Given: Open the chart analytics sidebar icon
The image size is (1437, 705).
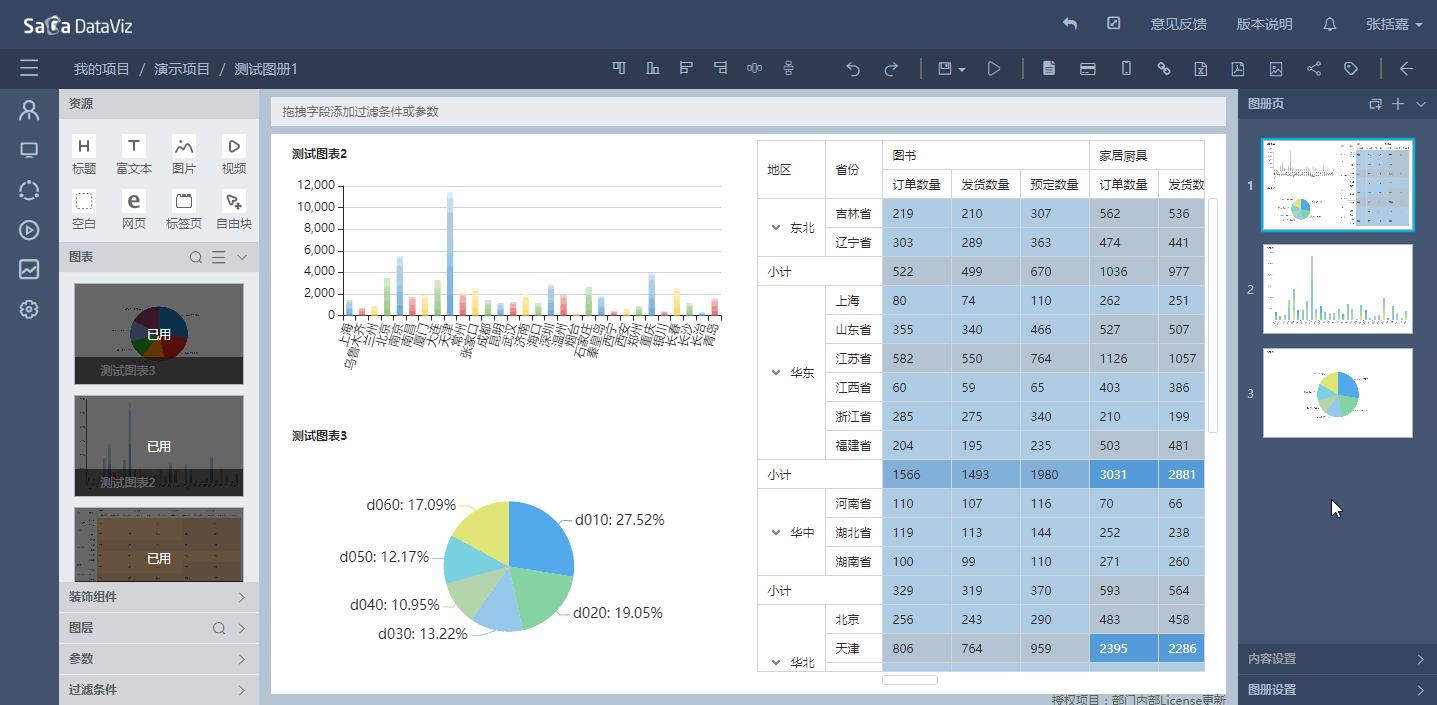Looking at the screenshot, I should [x=29, y=269].
